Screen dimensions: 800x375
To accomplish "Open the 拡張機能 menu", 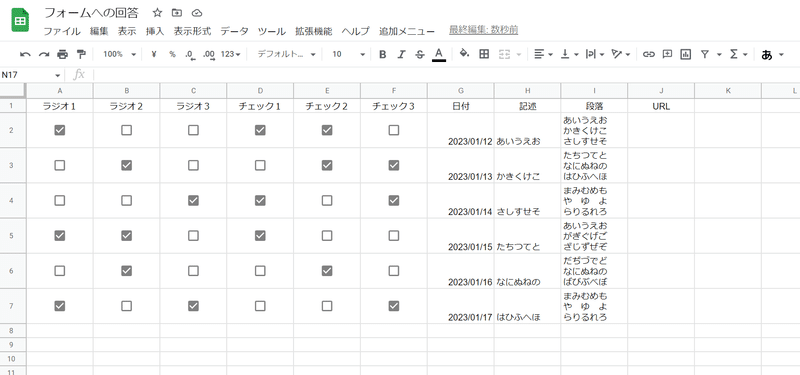I will 313,31.
